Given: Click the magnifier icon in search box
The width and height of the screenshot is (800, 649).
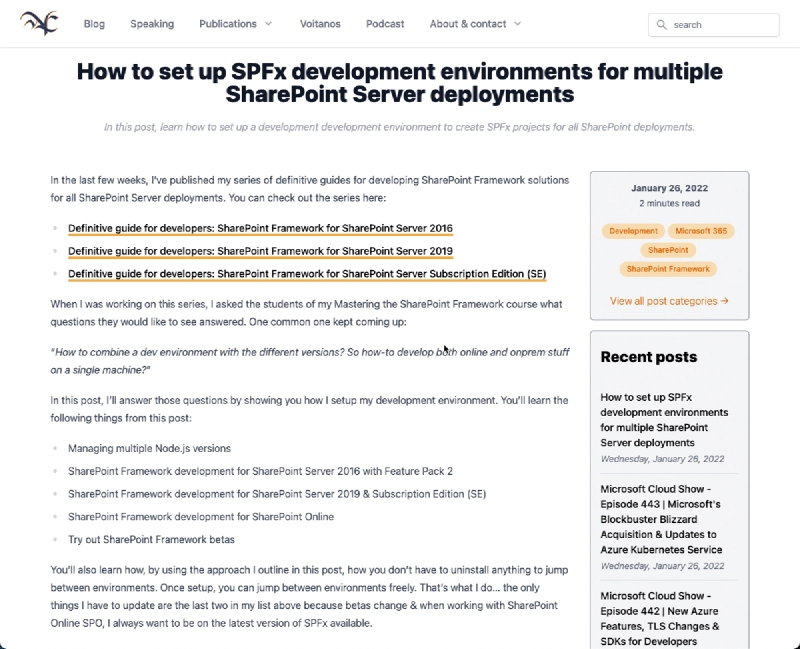Looking at the screenshot, I should click(661, 24).
